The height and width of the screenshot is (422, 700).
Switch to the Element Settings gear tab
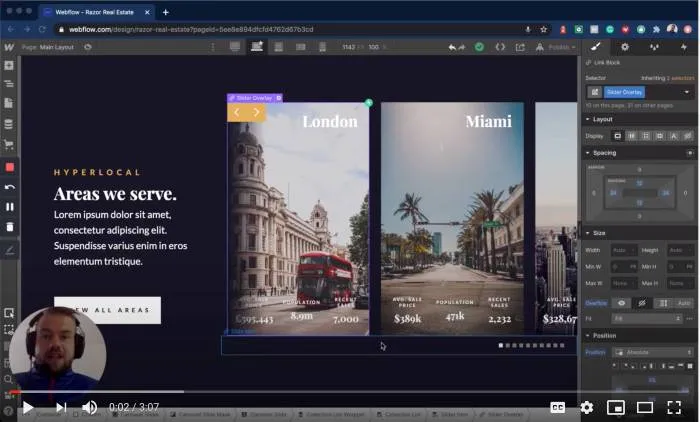(x=625, y=47)
